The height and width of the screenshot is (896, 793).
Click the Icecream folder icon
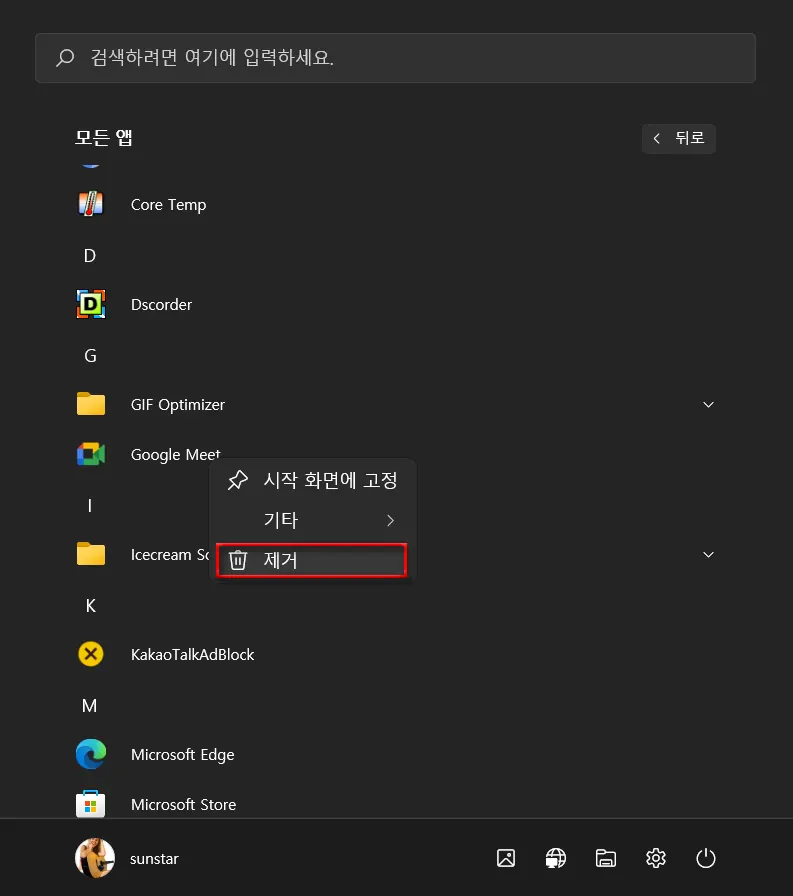pos(91,554)
